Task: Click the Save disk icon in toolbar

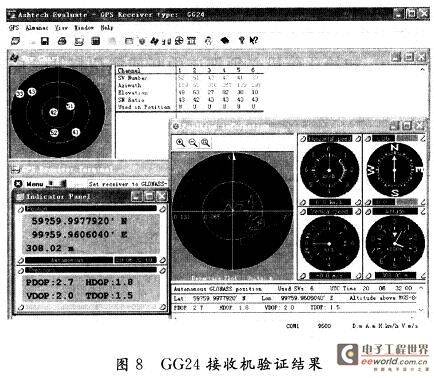Action: click(45, 41)
